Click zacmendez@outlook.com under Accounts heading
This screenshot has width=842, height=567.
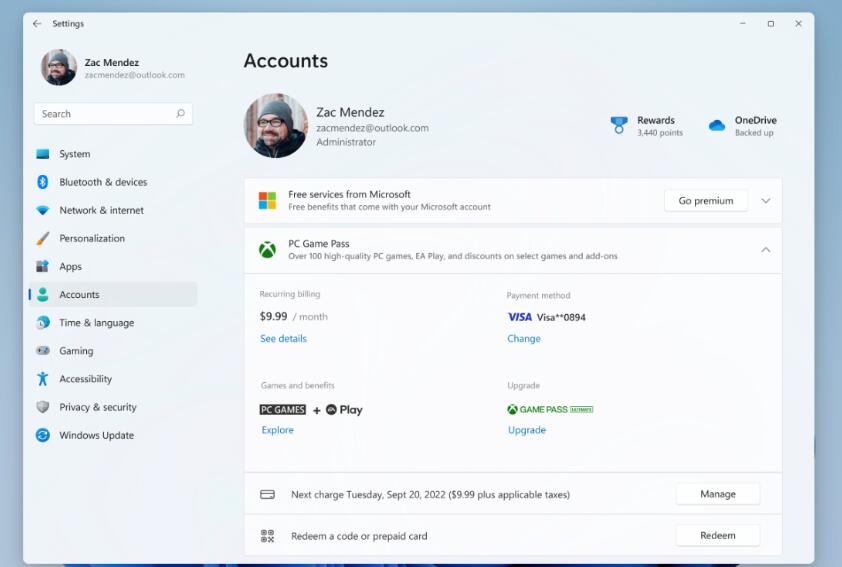[372, 128]
